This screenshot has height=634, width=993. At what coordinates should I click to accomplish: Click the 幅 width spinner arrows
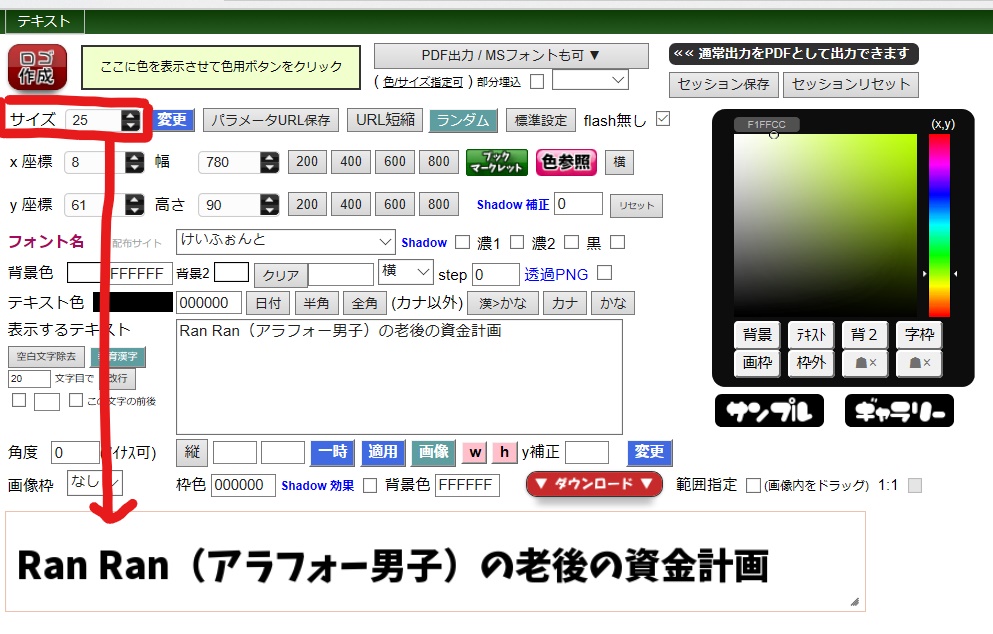269,162
